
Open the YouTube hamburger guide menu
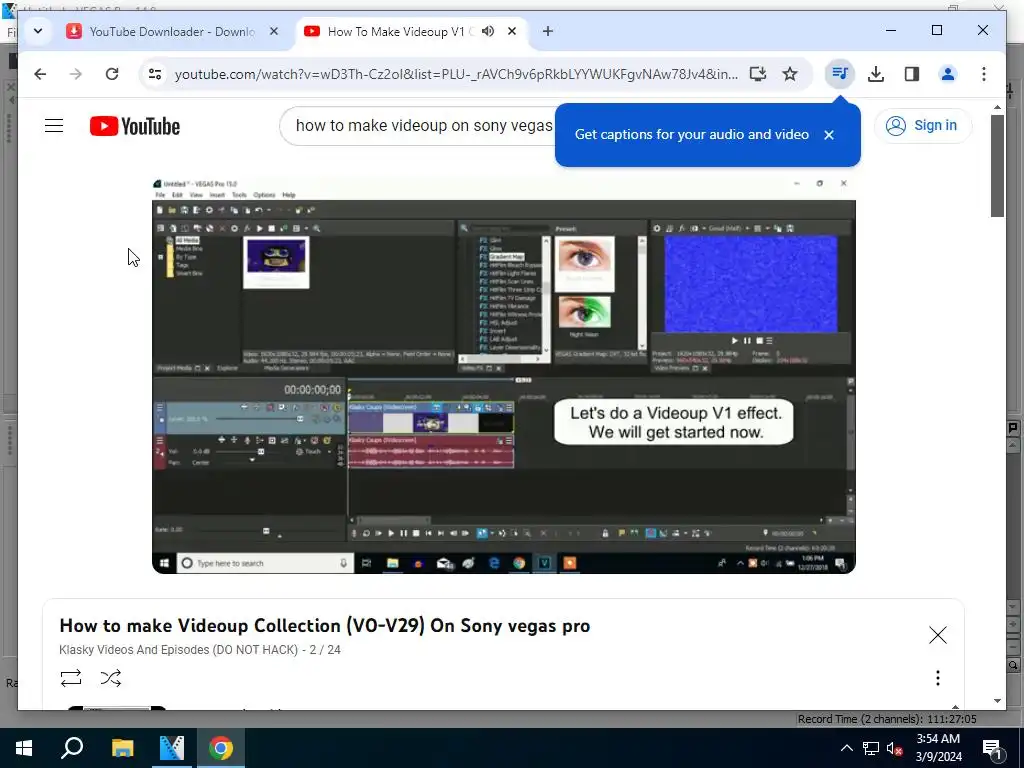54,125
